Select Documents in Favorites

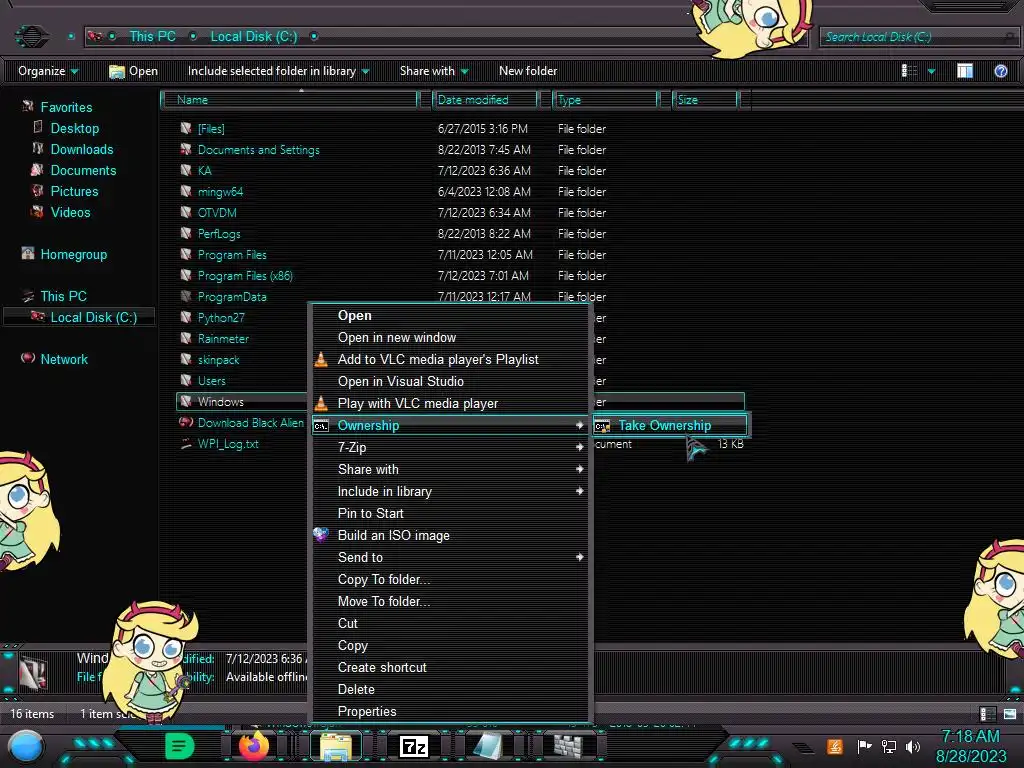coord(84,170)
